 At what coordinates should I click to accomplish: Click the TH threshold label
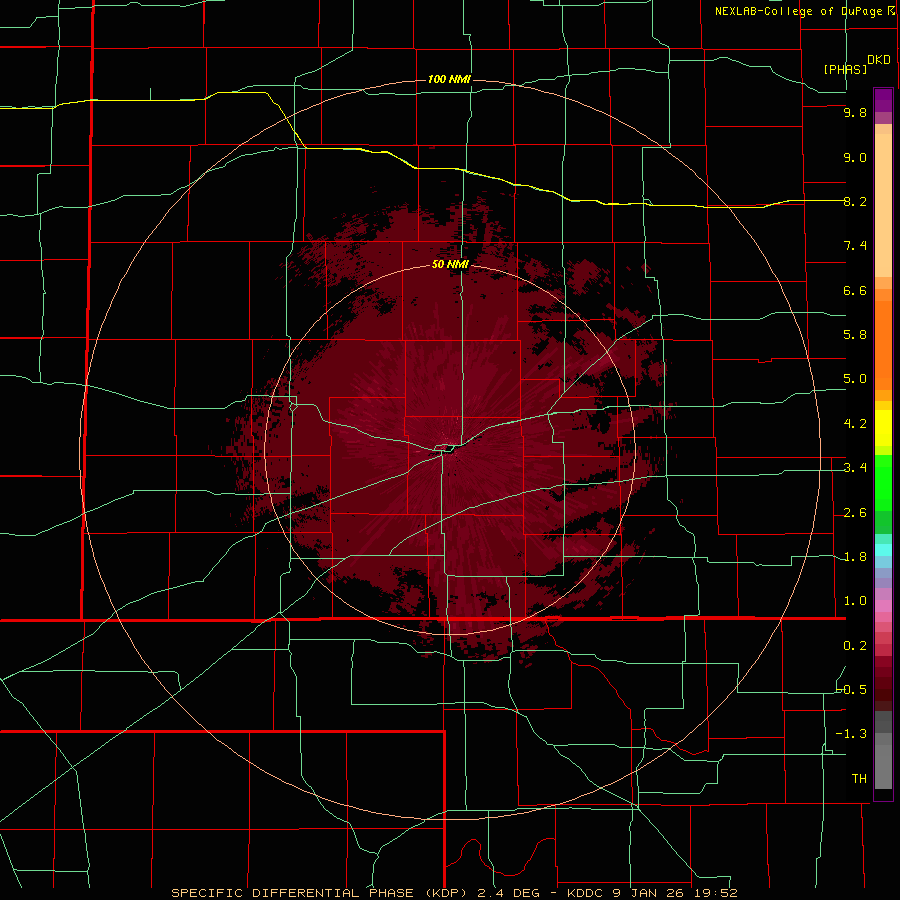click(859, 779)
